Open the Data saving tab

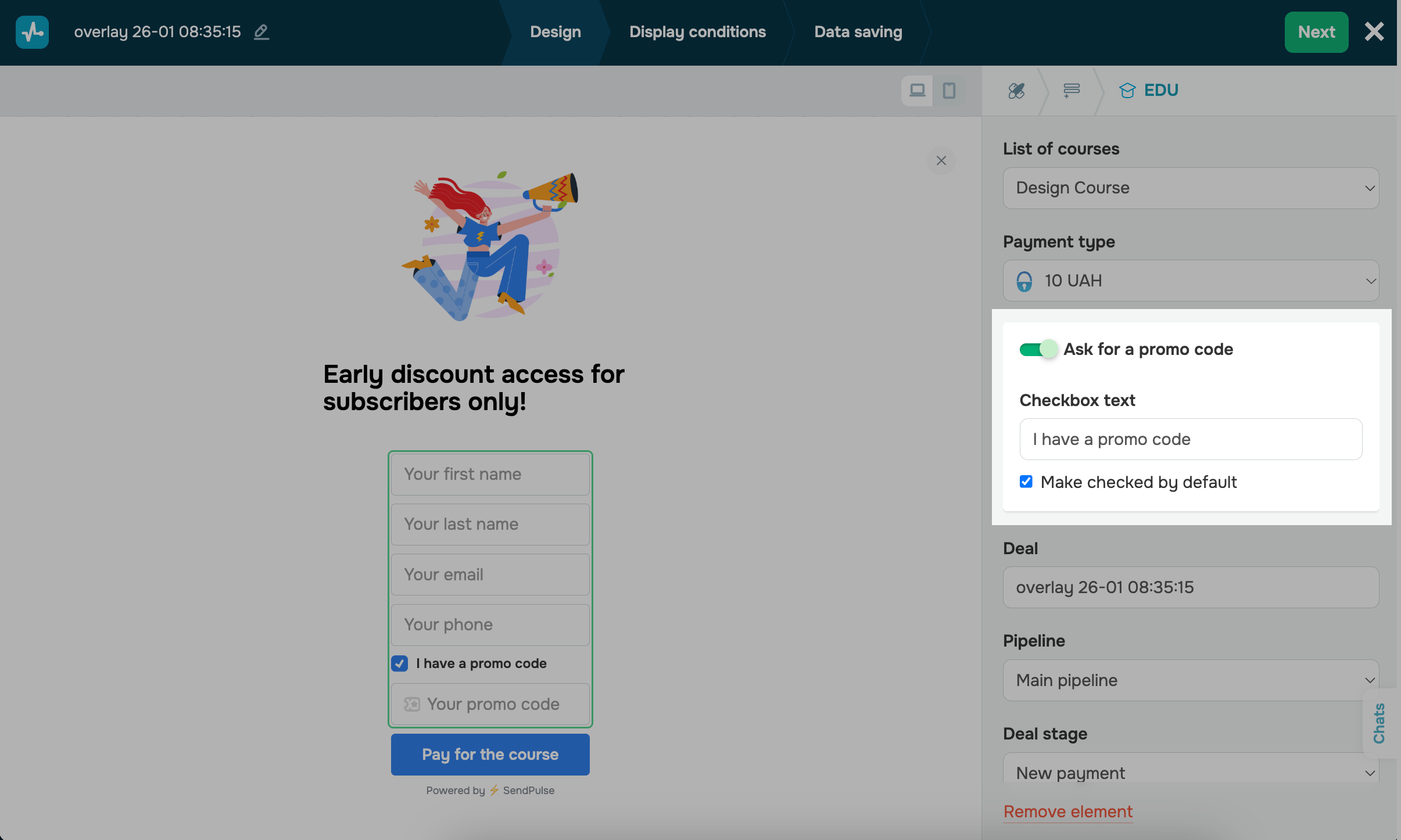[858, 32]
